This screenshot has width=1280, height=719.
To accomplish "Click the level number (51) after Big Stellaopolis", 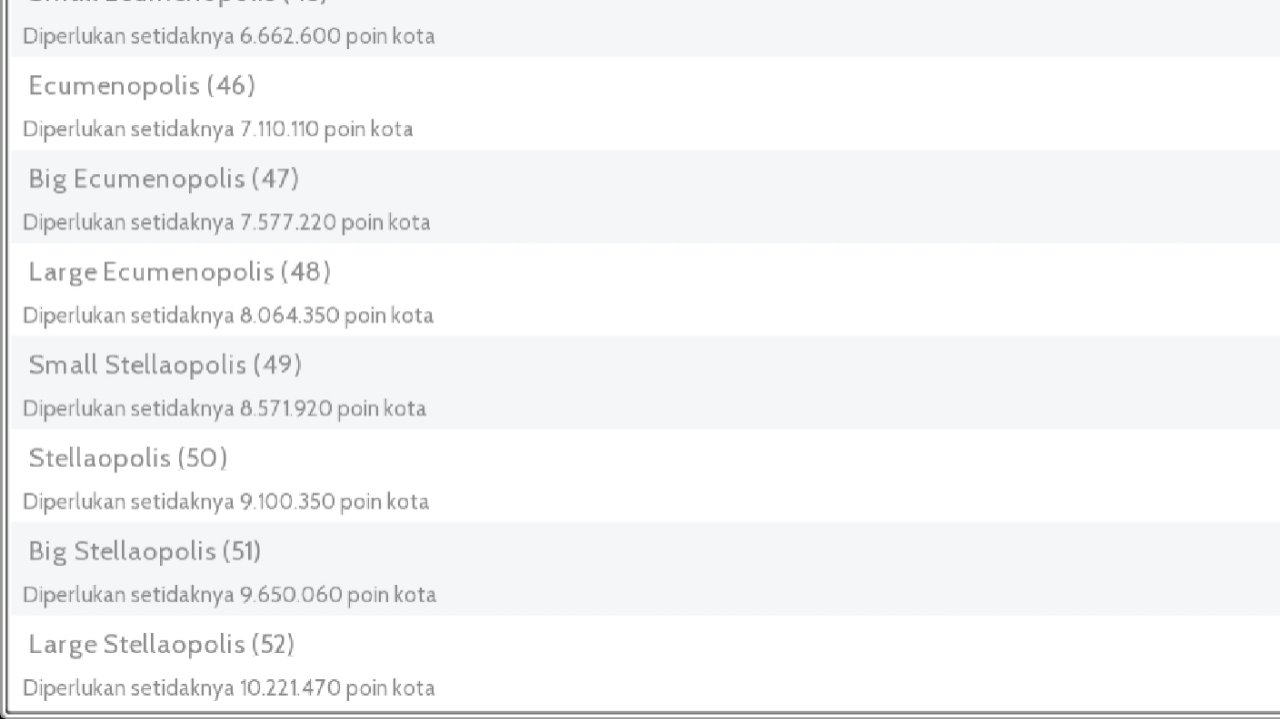I will point(242,551).
